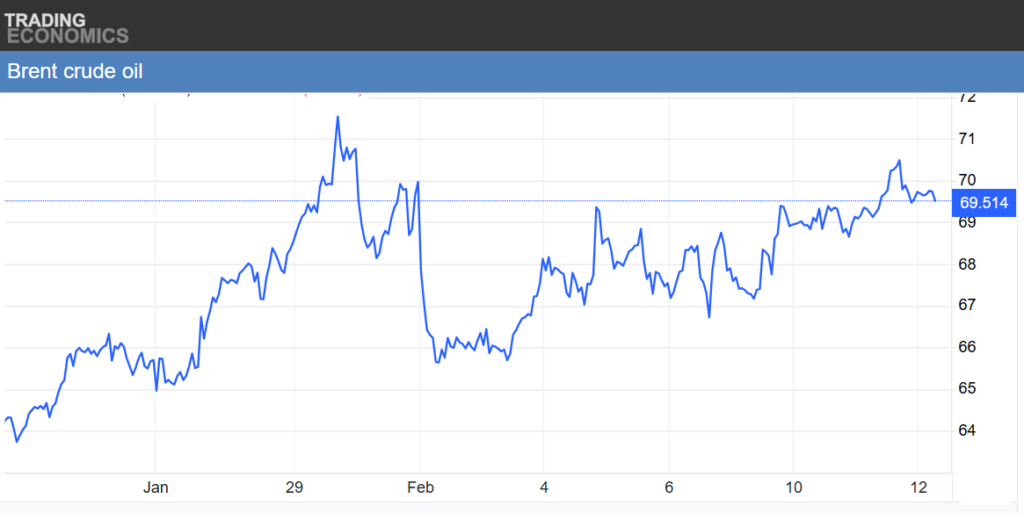Click the 65 price axis label
Screen dimensions: 1024x513
pyautogui.click(x=967, y=388)
